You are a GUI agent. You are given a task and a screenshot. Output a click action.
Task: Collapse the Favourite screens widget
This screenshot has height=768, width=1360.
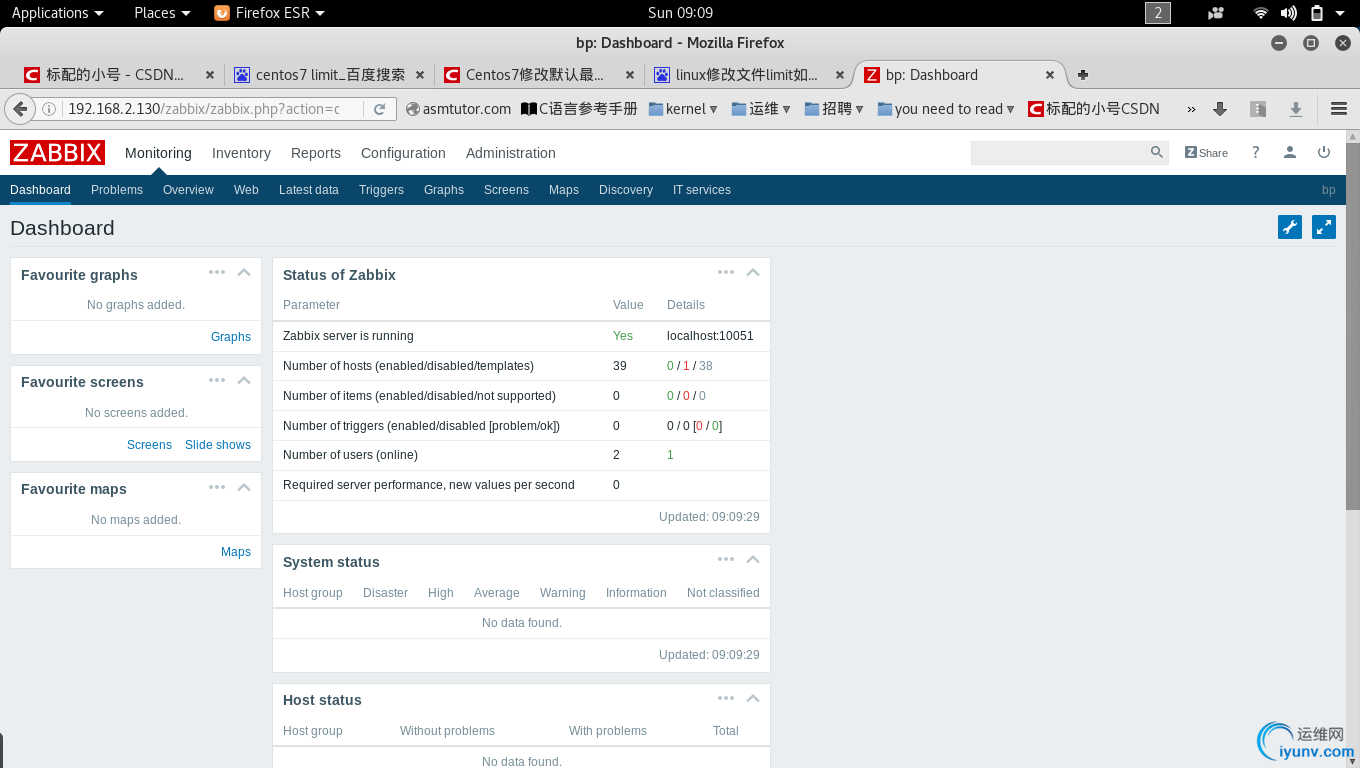tap(244, 380)
